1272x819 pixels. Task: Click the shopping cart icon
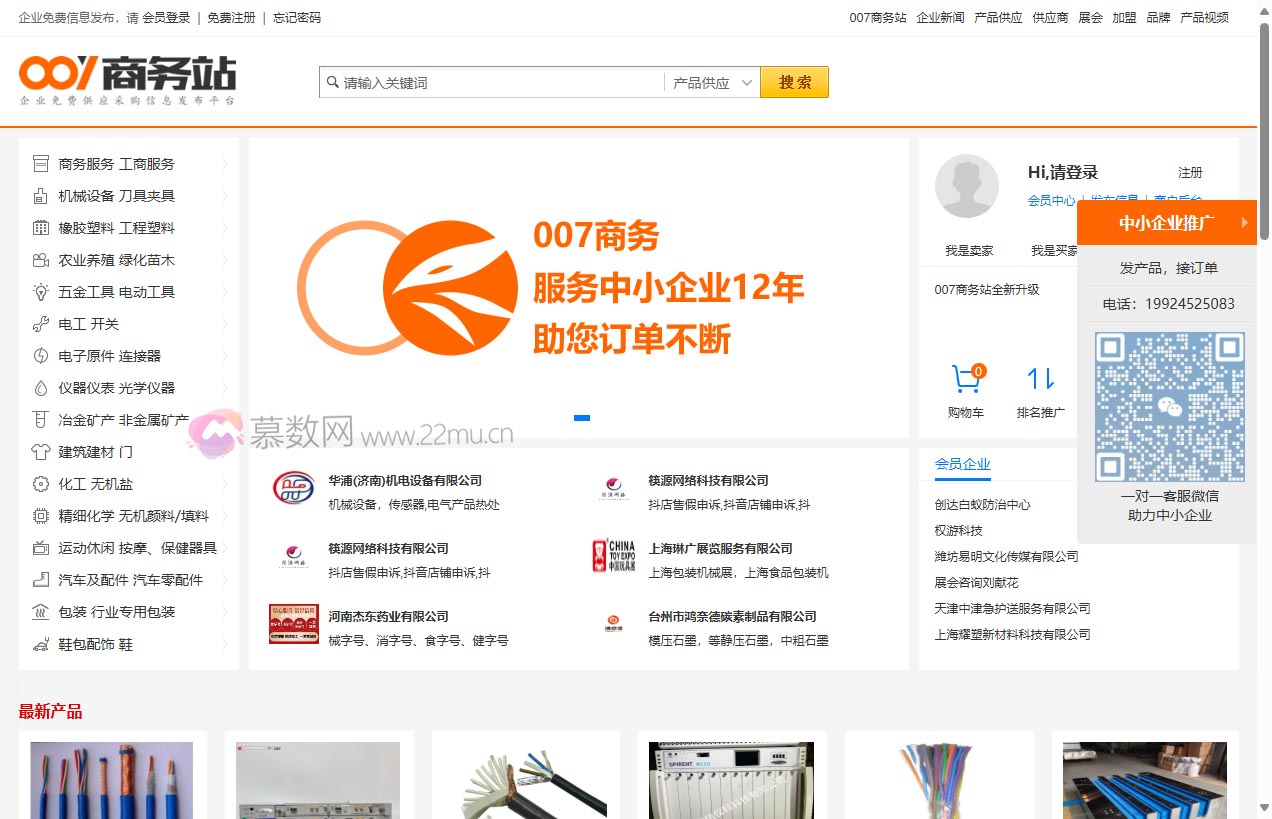pyautogui.click(x=965, y=379)
